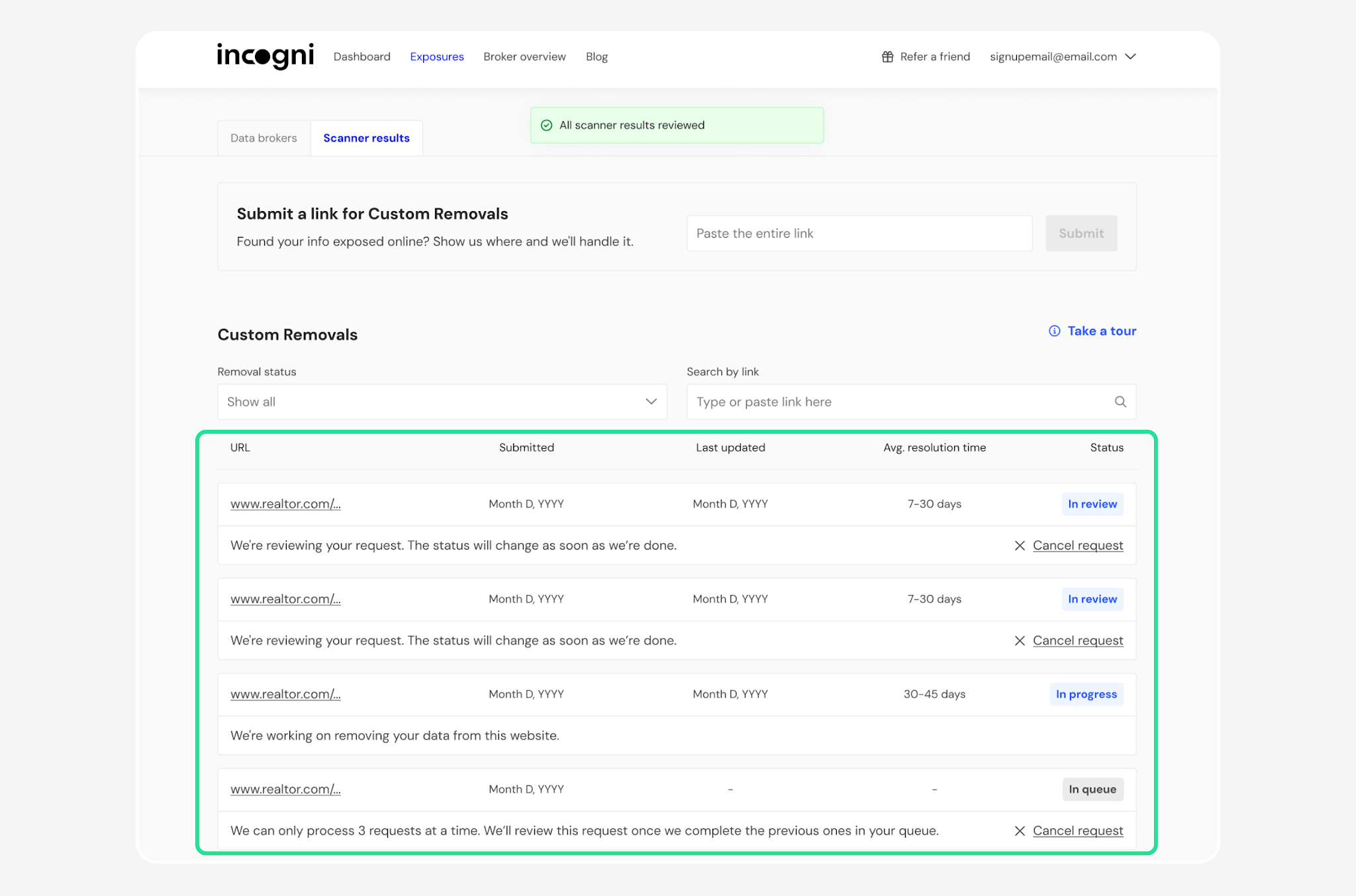
Task: Select the Scanner results tab
Action: click(x=367, y=138)
